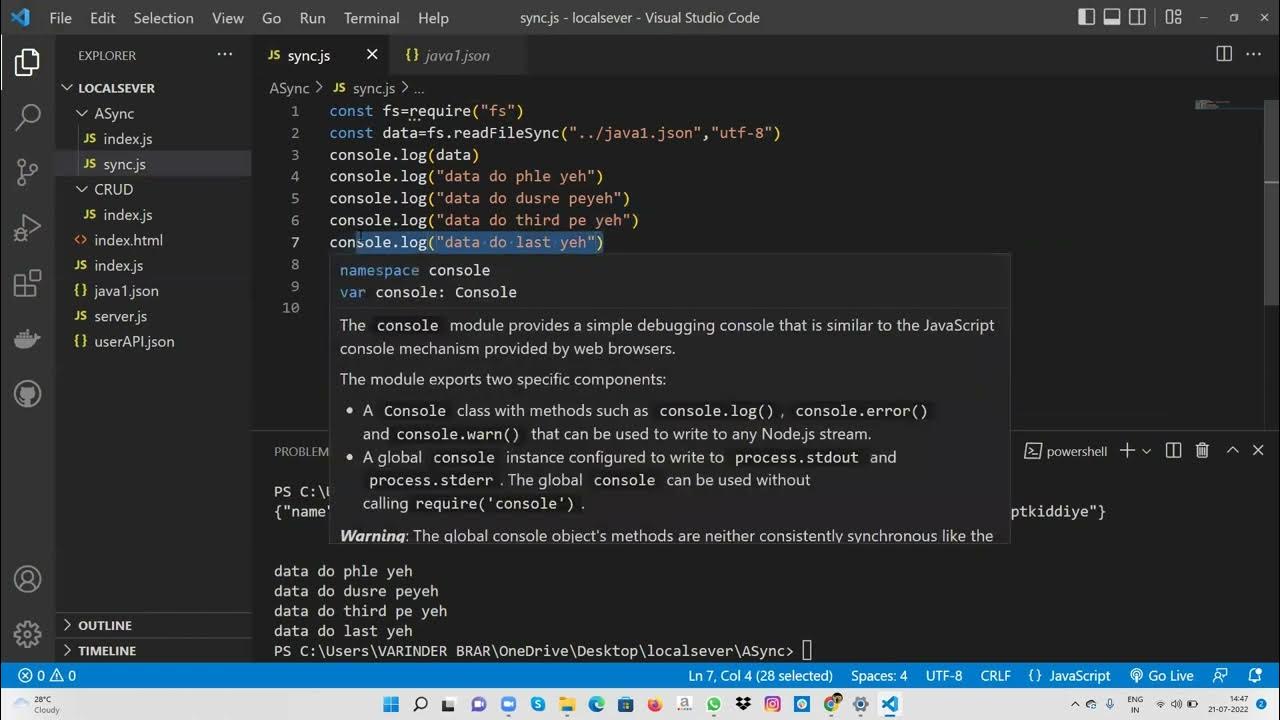Open the GitHub view in activity bar
This screenshot has height=720, width=1280.
coord(27,394)
